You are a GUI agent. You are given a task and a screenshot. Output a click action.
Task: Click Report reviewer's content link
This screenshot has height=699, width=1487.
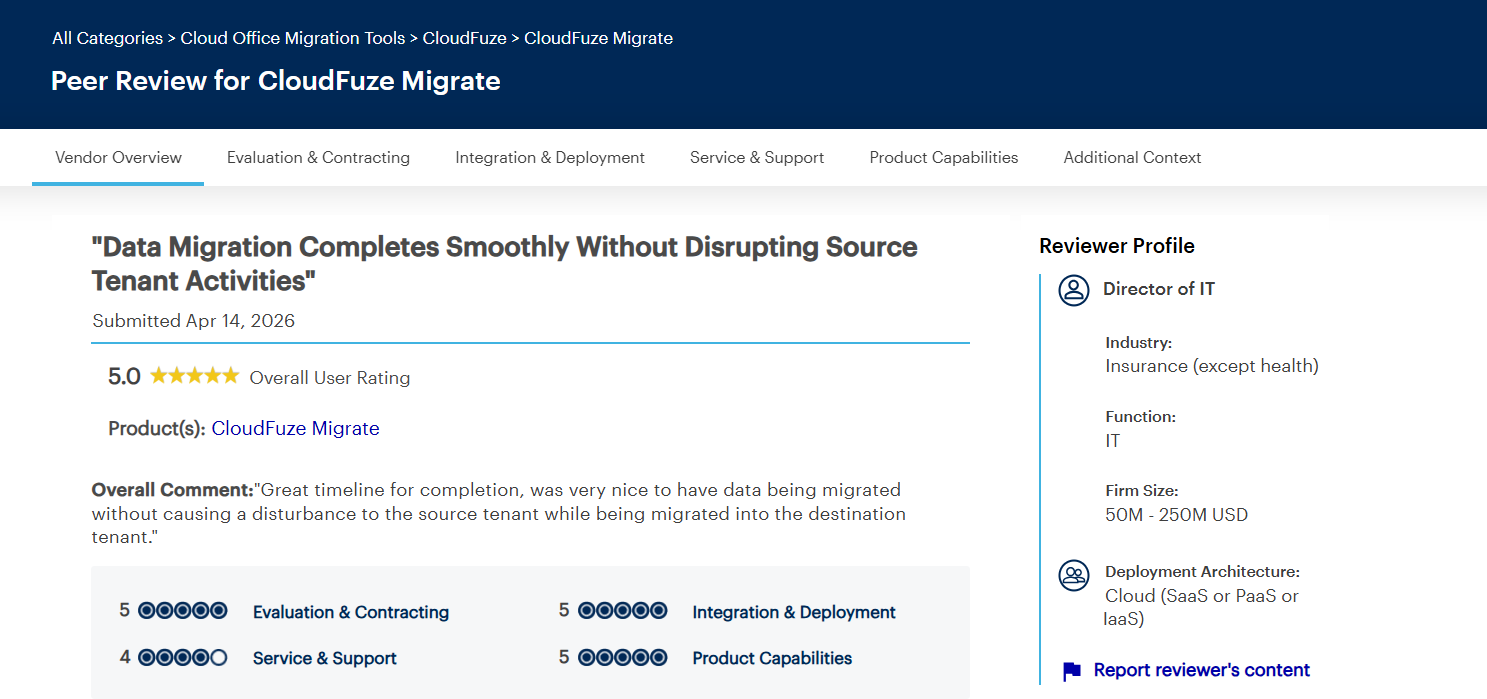click(1202, 670)
